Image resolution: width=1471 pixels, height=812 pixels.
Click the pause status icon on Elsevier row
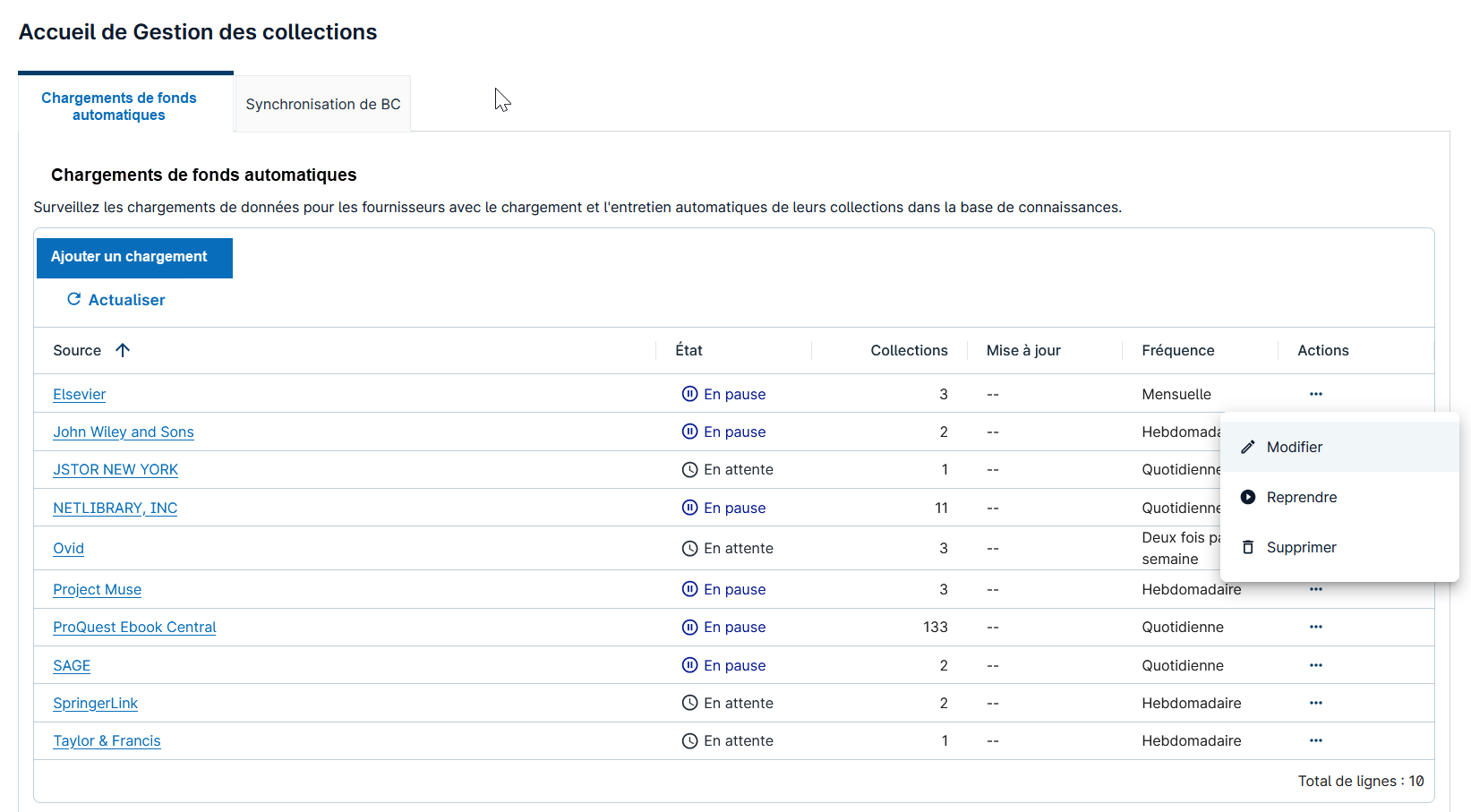pos(689,394)
